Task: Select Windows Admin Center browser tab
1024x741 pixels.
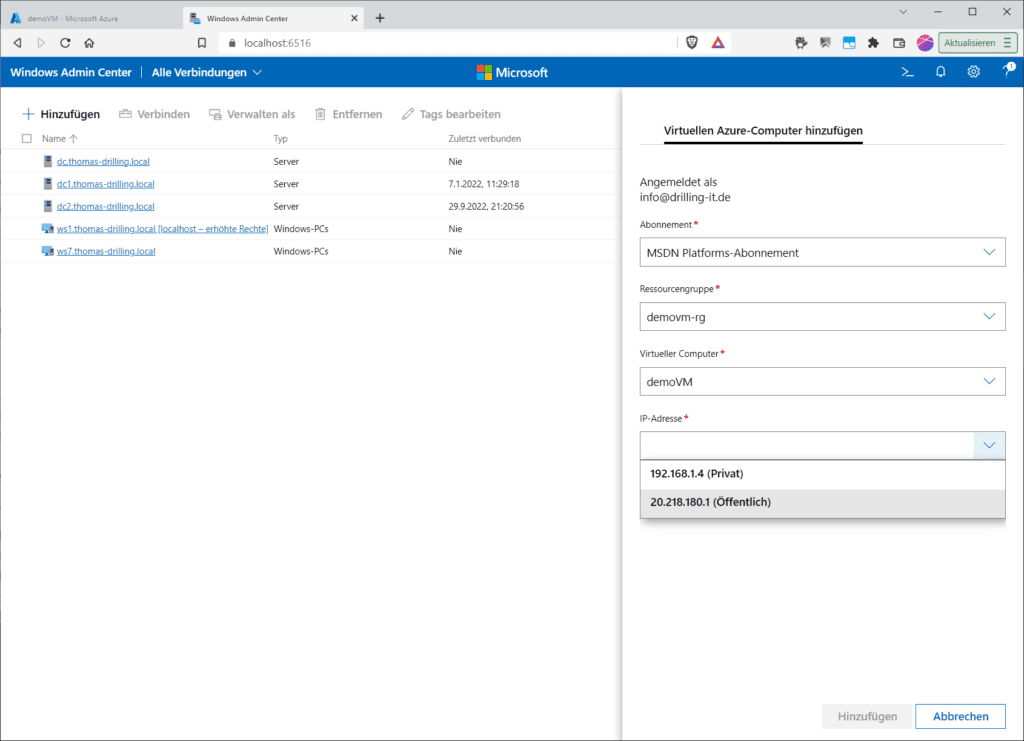Action: 274,18
